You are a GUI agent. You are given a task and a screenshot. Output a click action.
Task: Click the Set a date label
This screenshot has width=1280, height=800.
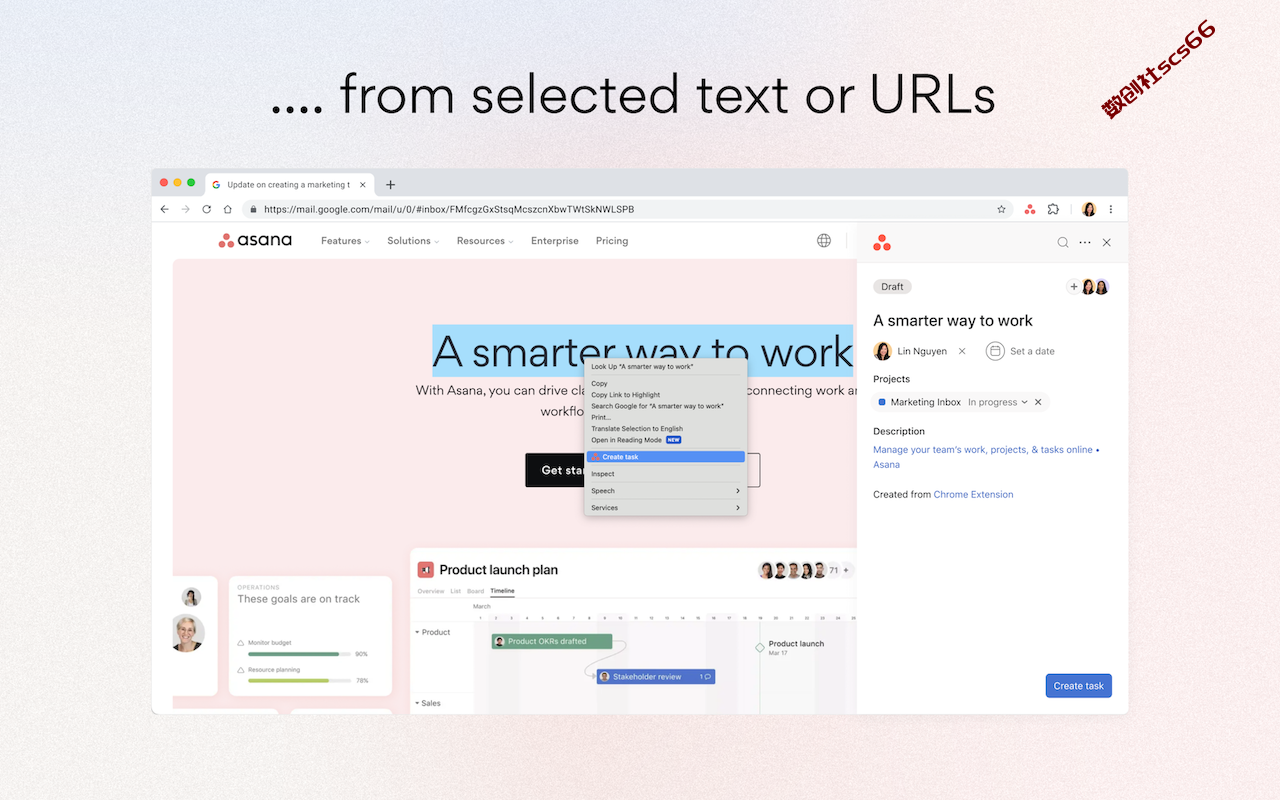pos(1032,351)
